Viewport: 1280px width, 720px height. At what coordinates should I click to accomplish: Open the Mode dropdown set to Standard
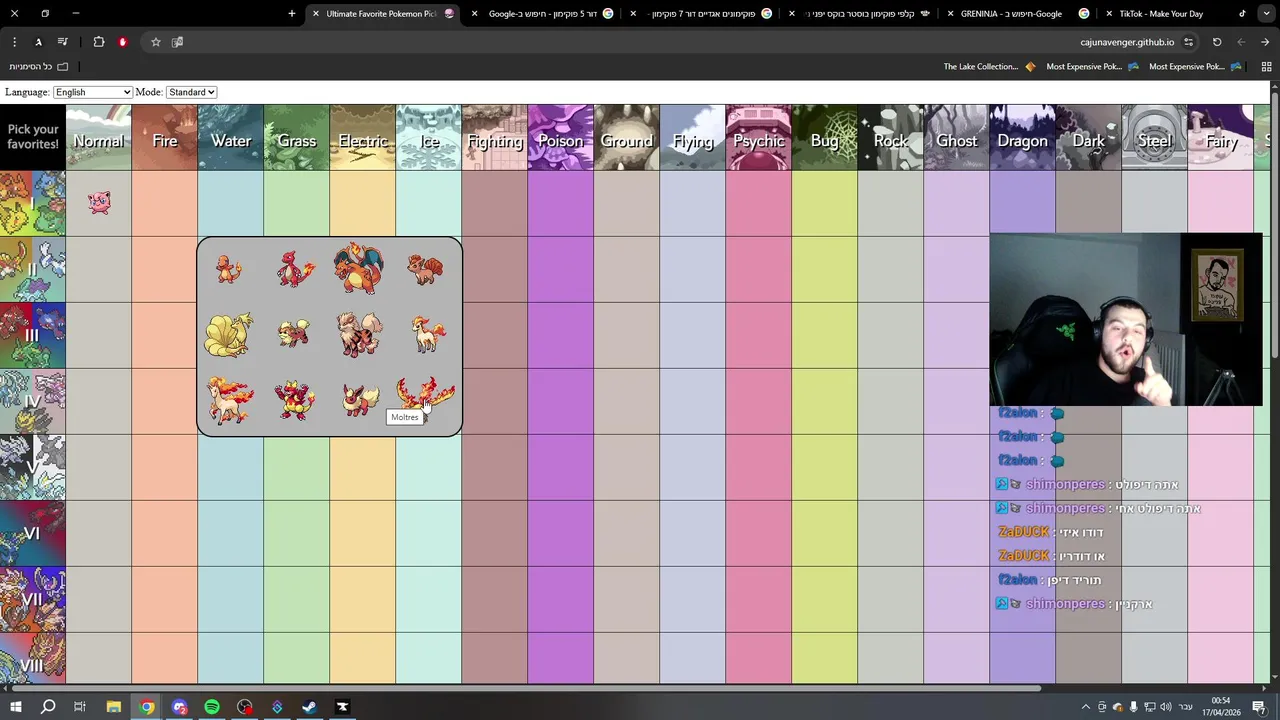(x=192, y=92)
